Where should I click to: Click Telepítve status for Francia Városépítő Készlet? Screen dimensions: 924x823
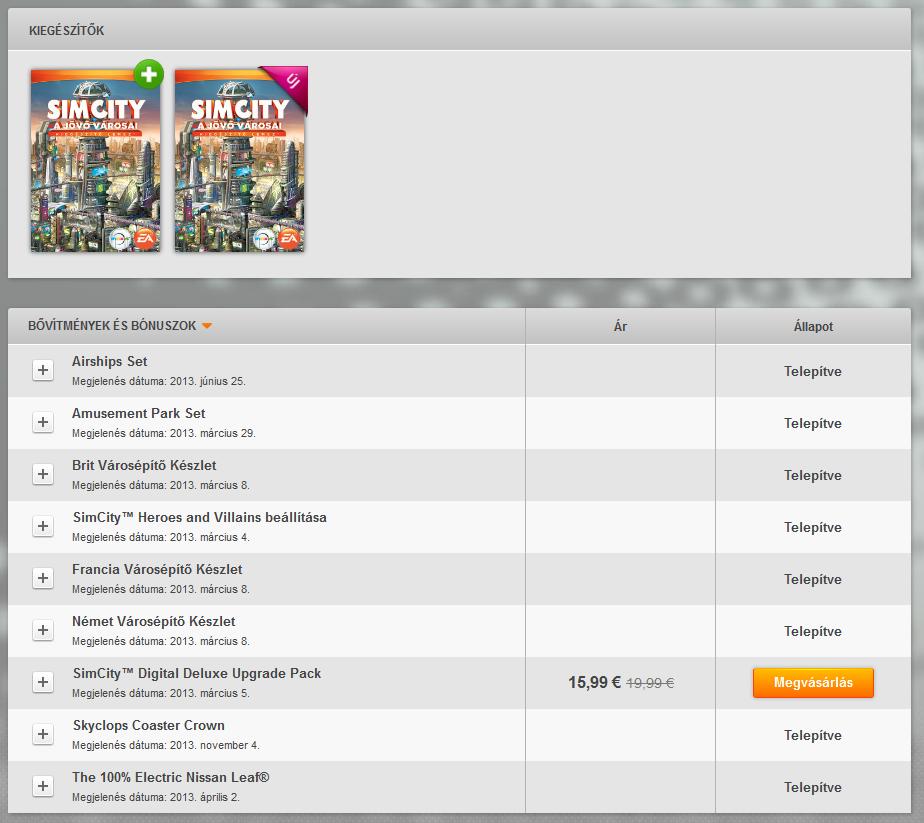pos(813,579)
